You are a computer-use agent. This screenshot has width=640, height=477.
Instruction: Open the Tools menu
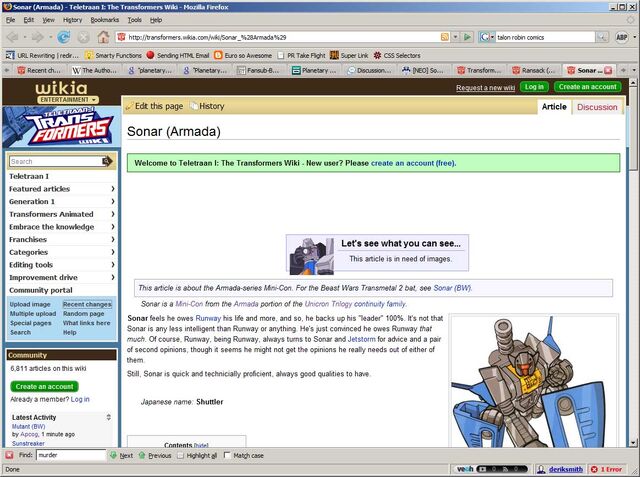pos(134,20)
